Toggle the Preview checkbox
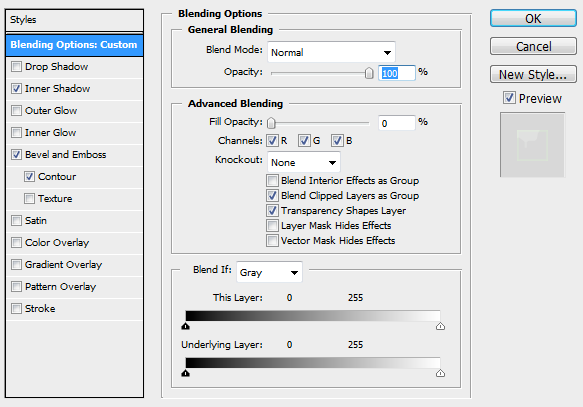Screen dimensions: 583x407 [x=509, y=98]
